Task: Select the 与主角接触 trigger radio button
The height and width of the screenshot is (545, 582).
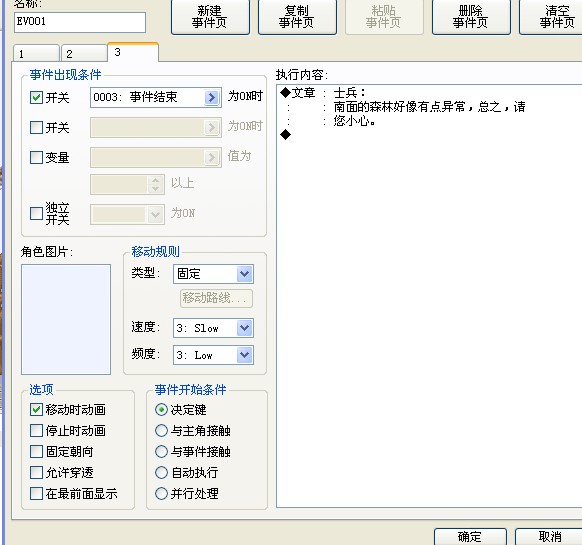Action: (x=161, y=431)
